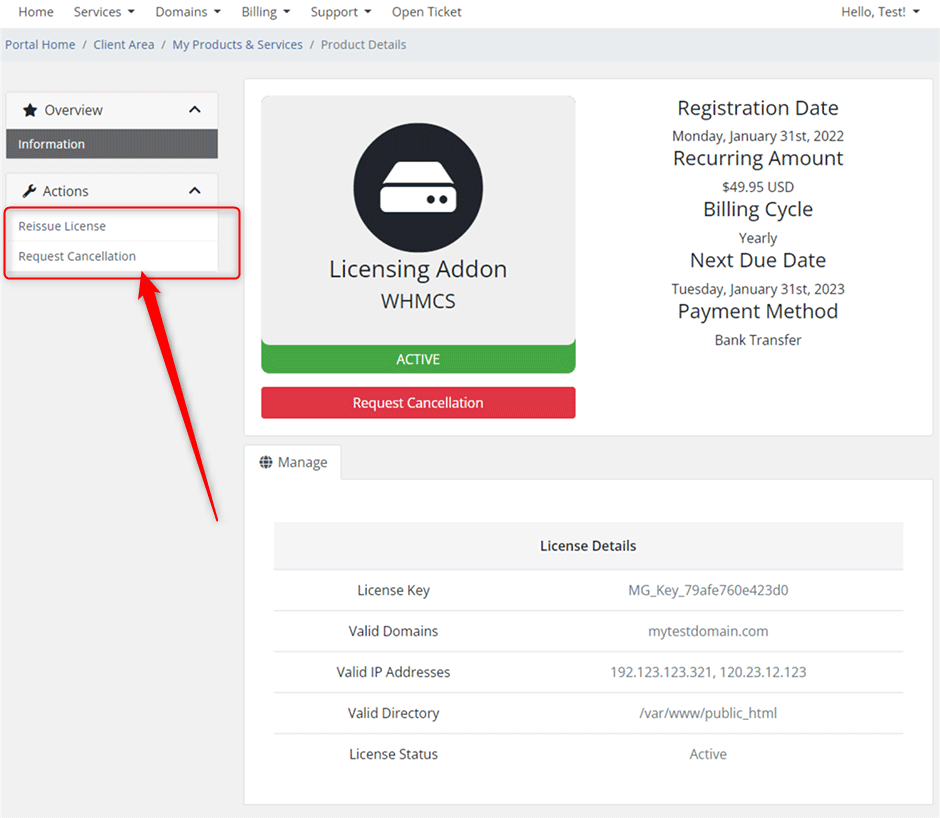The image size is (940, 818).
Task: Click the WHMCS product subtitle
Action: coord(418,301)
